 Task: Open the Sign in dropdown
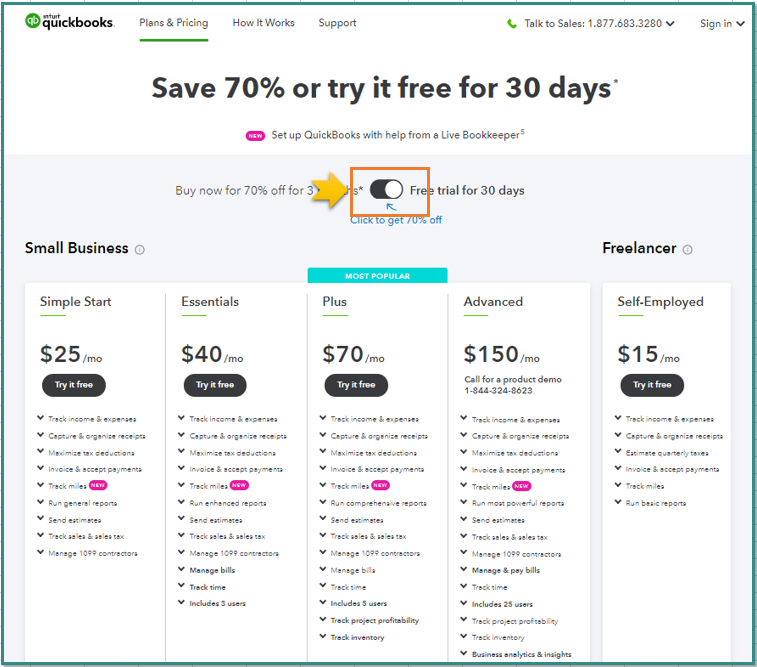pos(721,24)
